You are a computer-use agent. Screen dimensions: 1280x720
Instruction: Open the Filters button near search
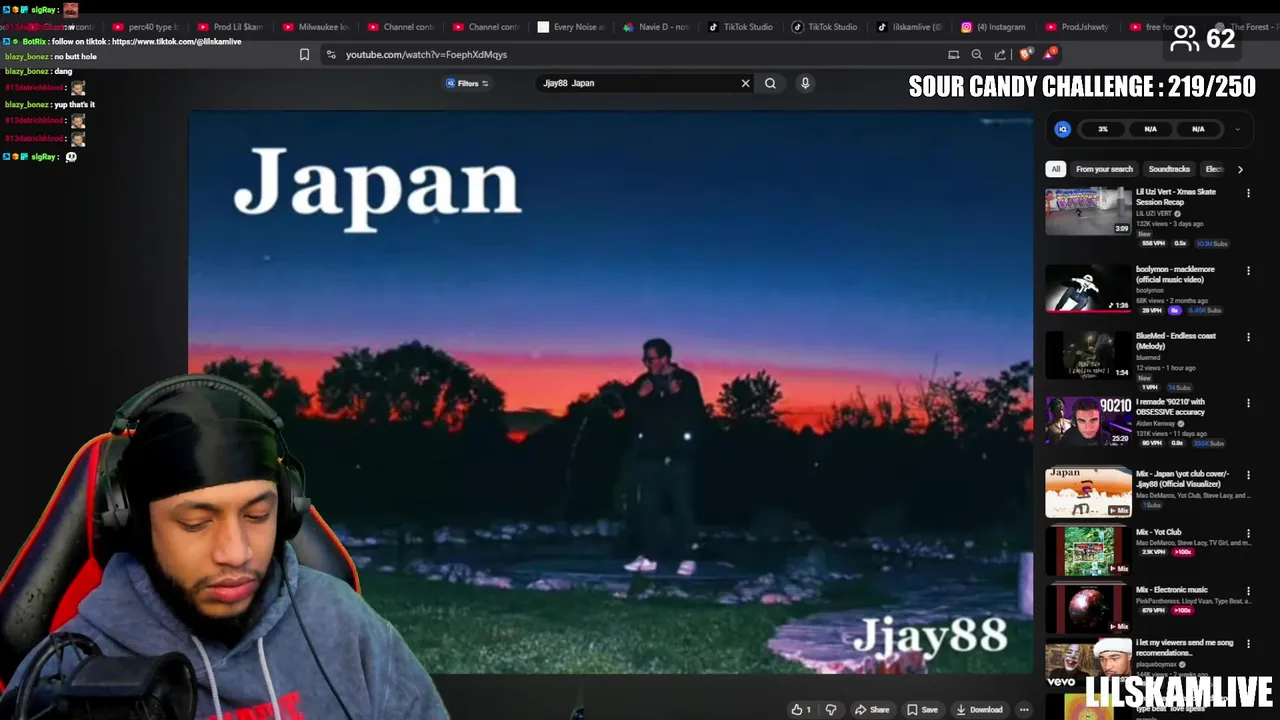(467, 83)
